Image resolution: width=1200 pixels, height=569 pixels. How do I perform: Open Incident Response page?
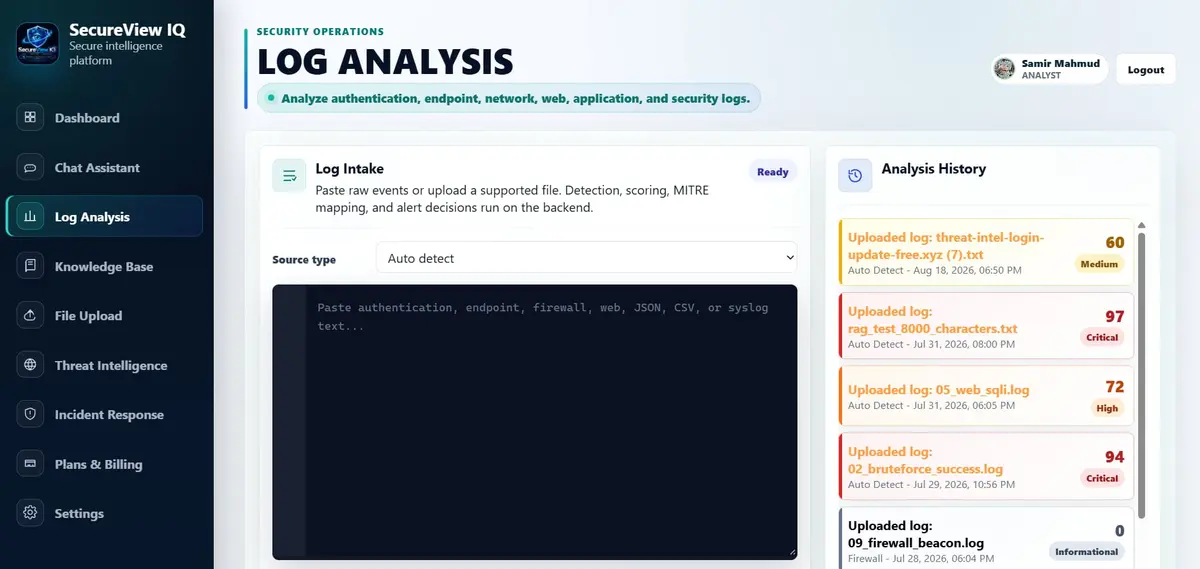click(x=105, y=414)
